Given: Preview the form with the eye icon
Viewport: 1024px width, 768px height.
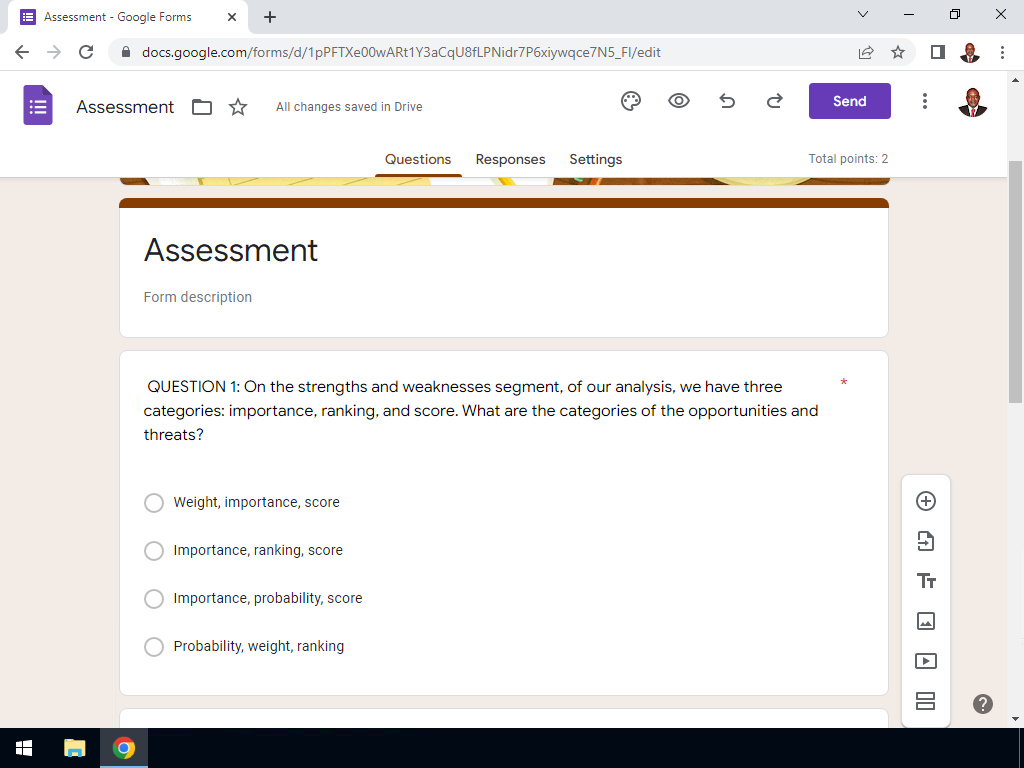Looking at the screenshot, I should click(679, 101).
